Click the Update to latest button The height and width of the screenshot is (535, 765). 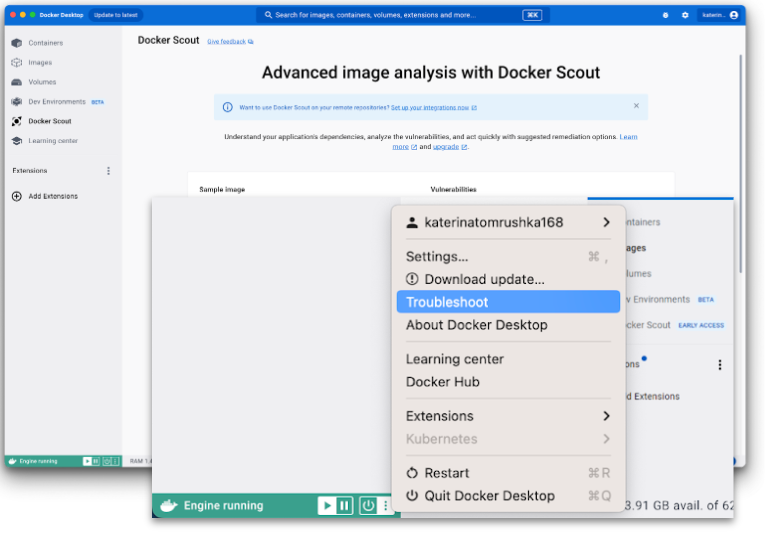(x=116, y=15)
